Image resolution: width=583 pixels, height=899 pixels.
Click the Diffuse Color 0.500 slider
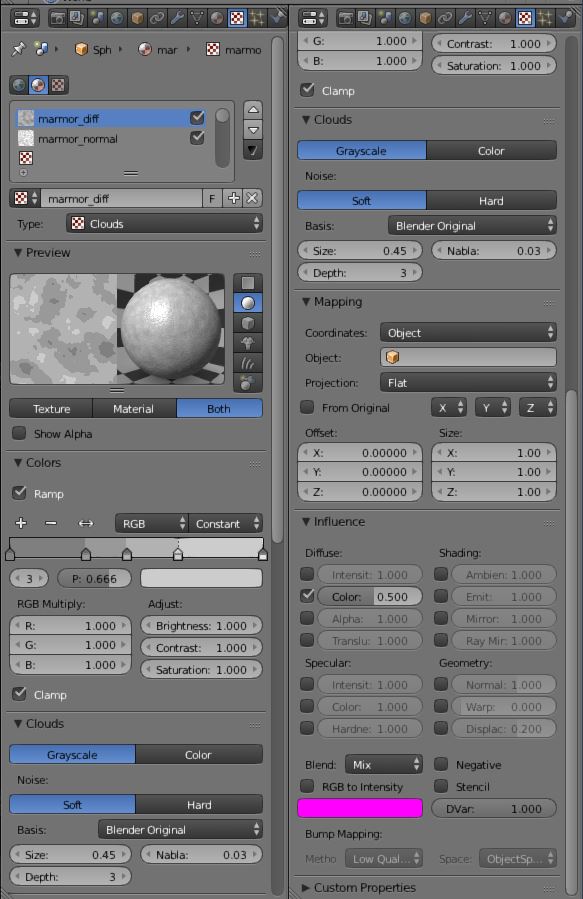(370, 596)
